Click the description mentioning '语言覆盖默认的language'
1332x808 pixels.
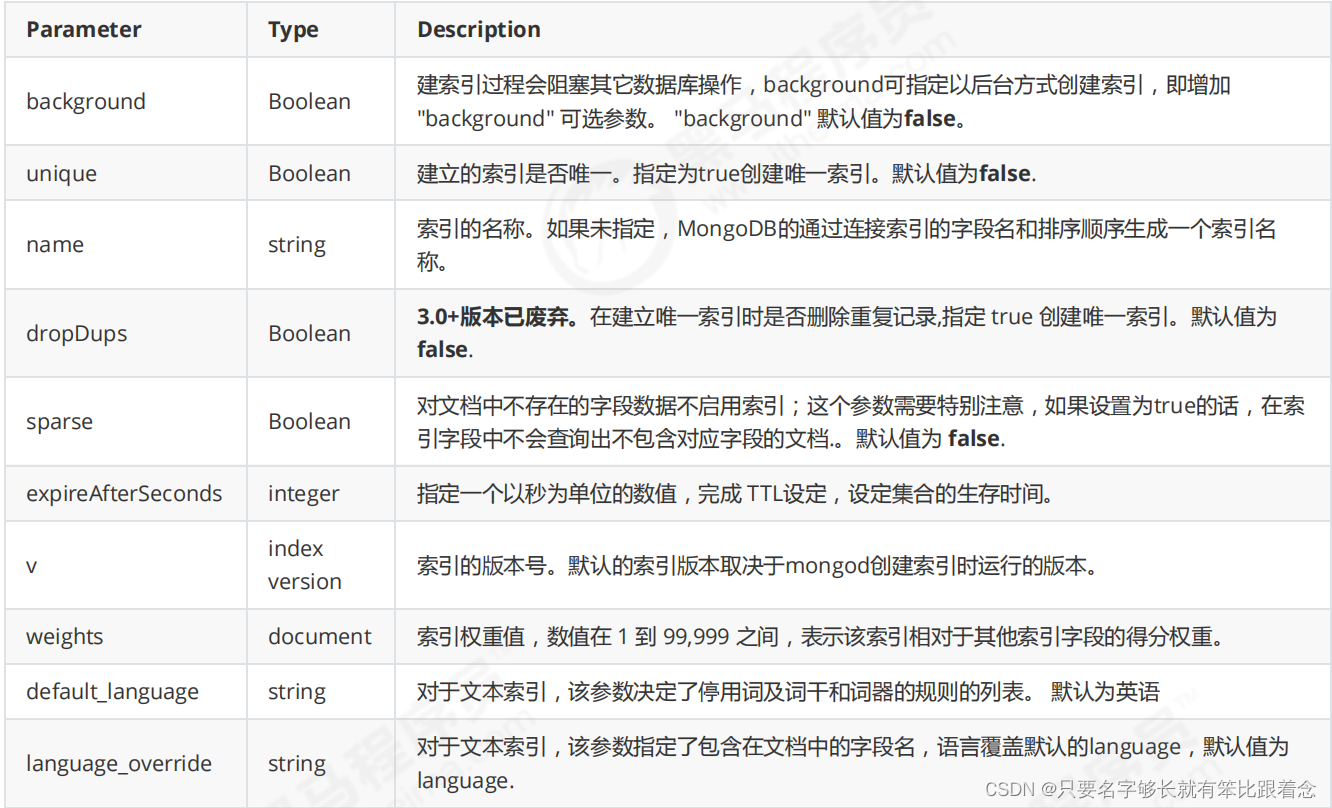click(x=853, y=764)
